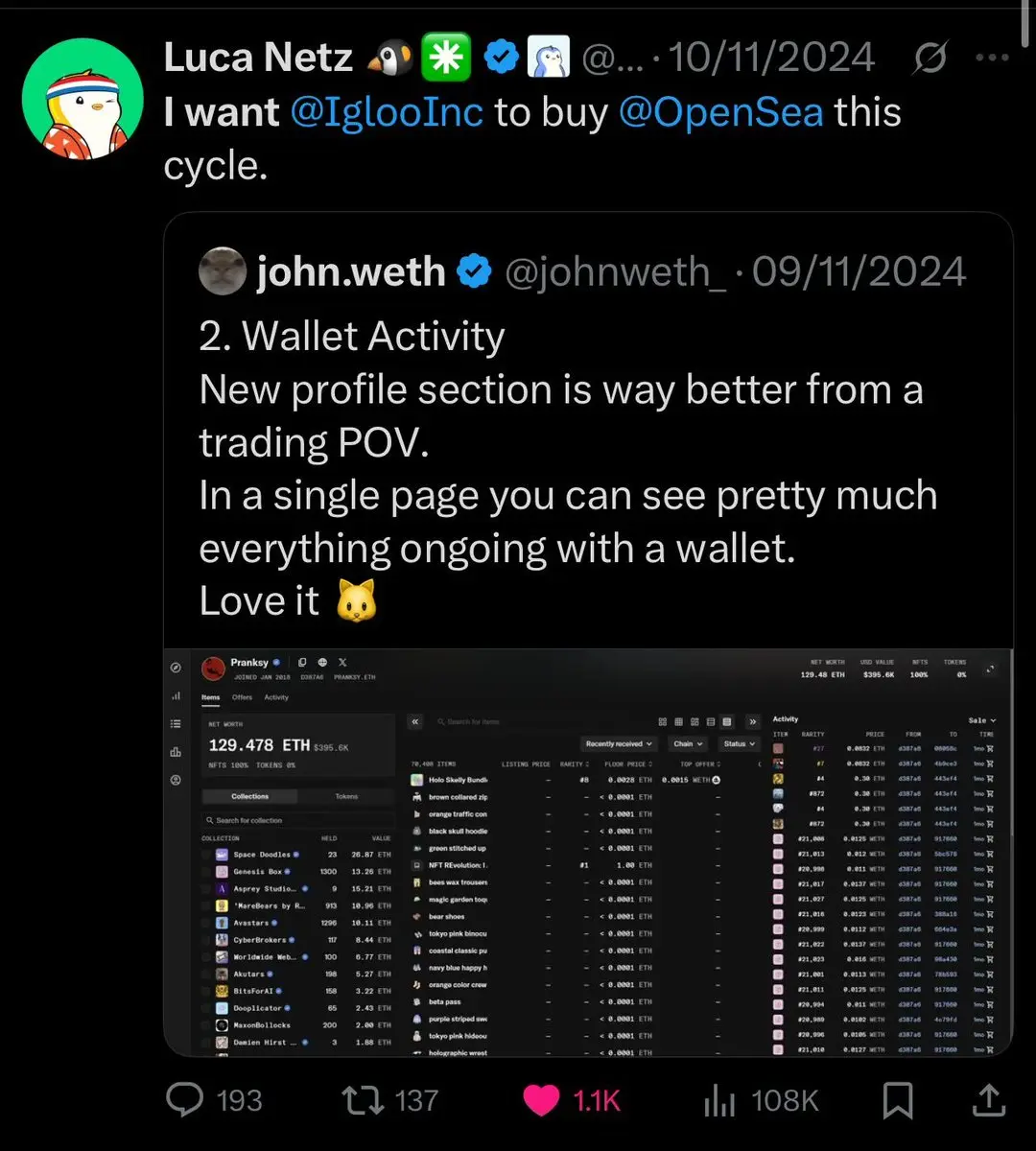Click the Luca Netz display name

tap(258, 59)
